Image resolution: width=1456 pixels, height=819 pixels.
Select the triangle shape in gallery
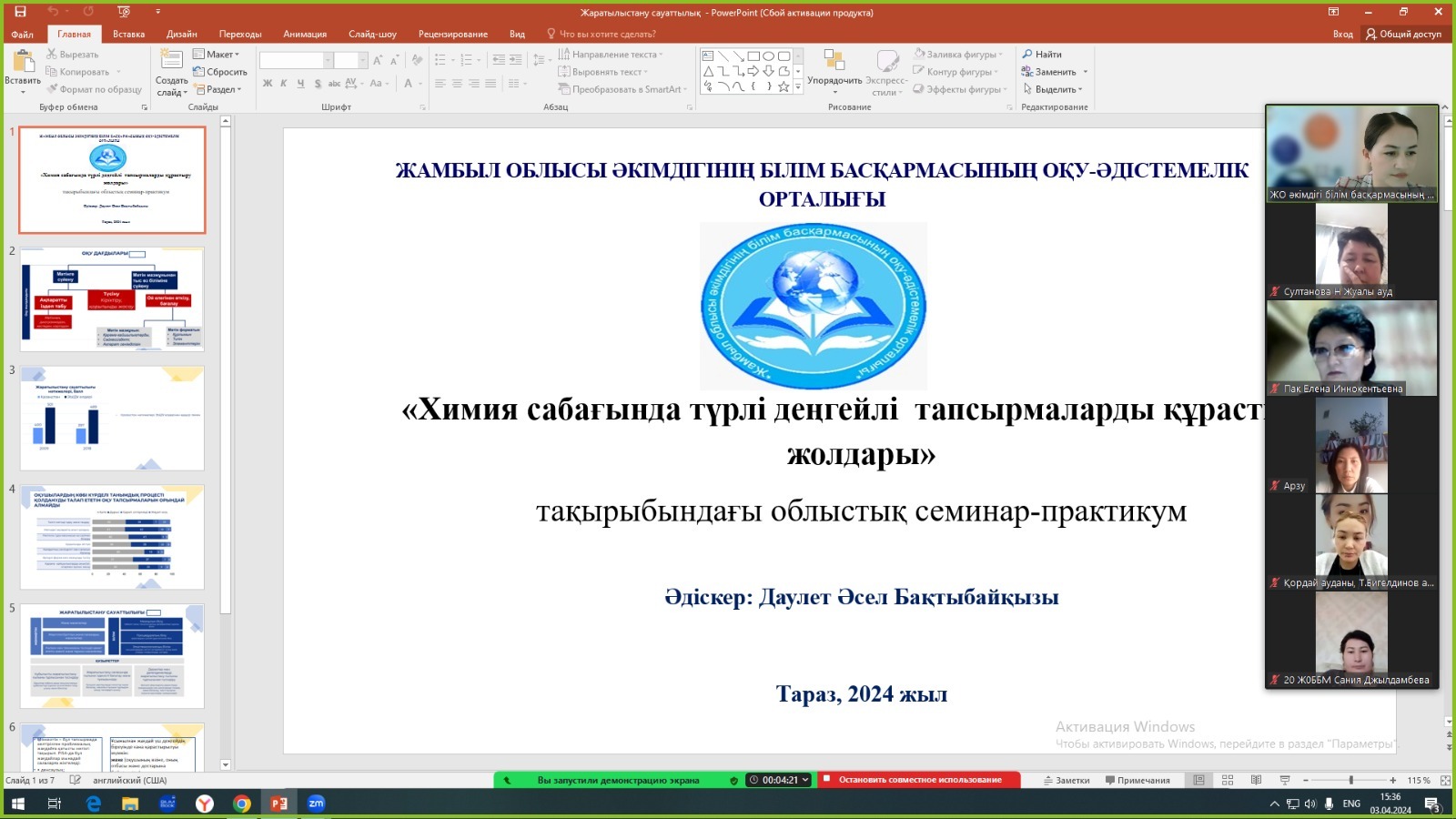click(x=708, y=71)
